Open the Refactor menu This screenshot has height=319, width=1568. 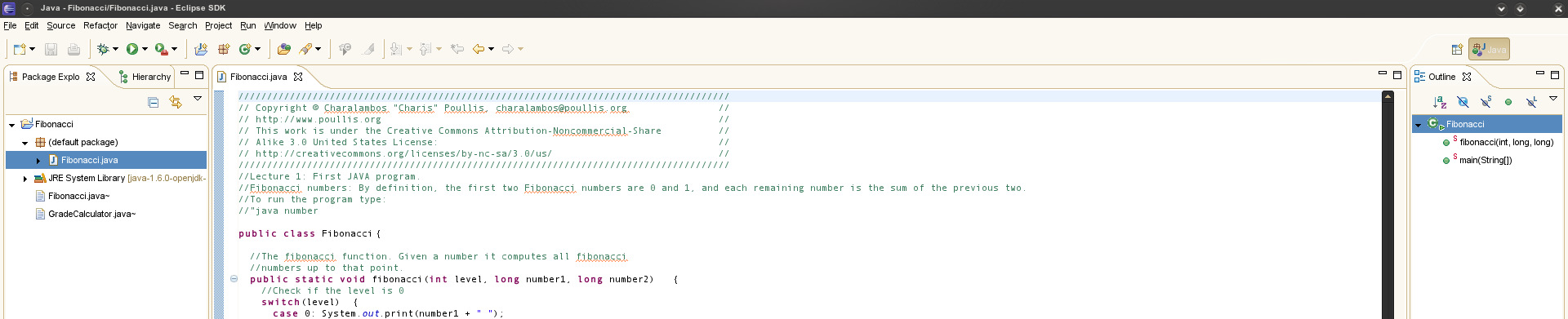point(100,25)
